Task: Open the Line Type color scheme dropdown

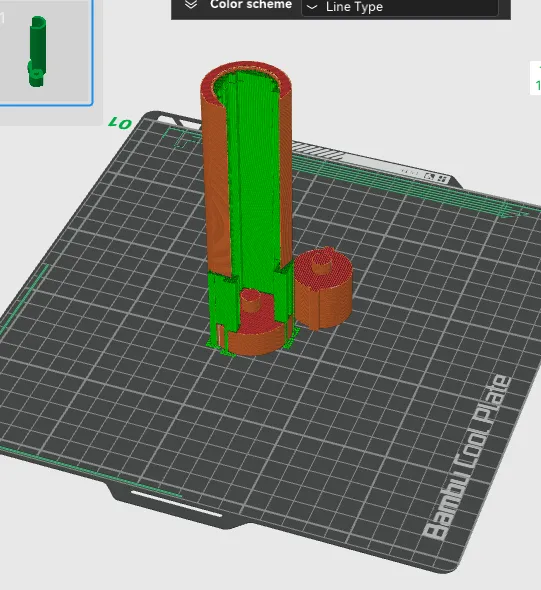Action: click(x=400, y=7)
